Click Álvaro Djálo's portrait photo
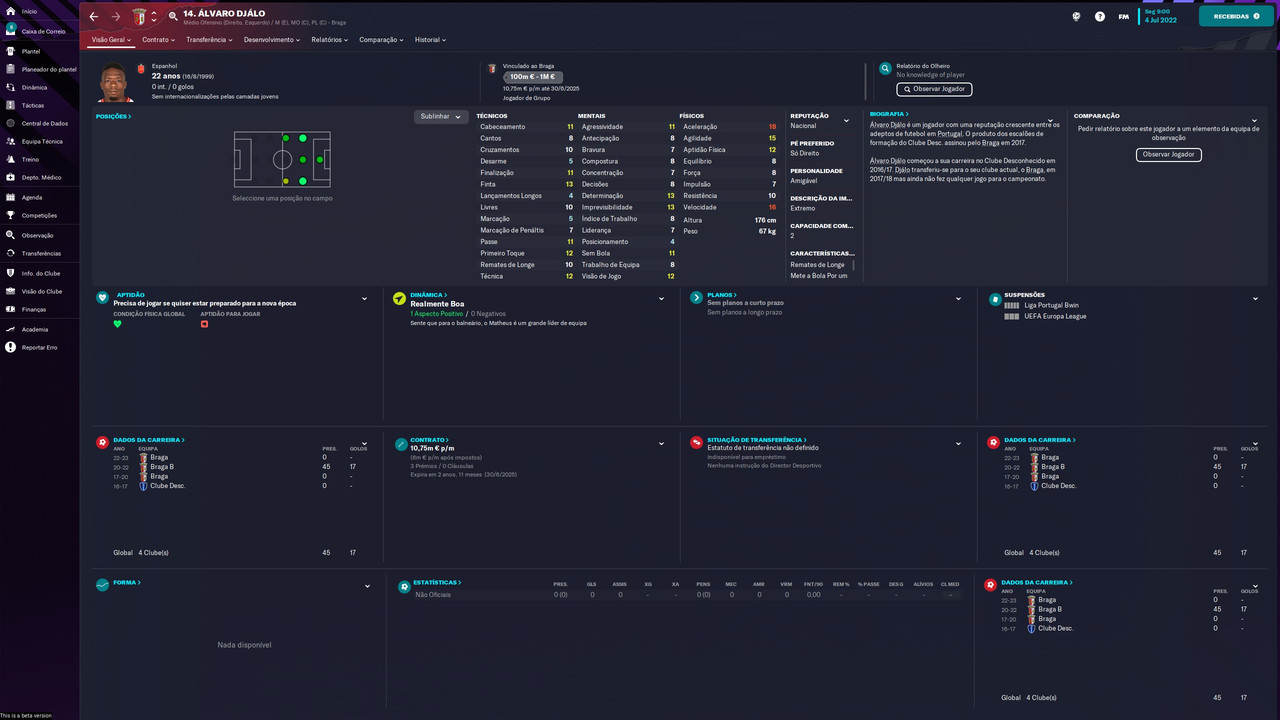Image resolution: width=1280 pixels, height=720 pixels. point(115,84)
